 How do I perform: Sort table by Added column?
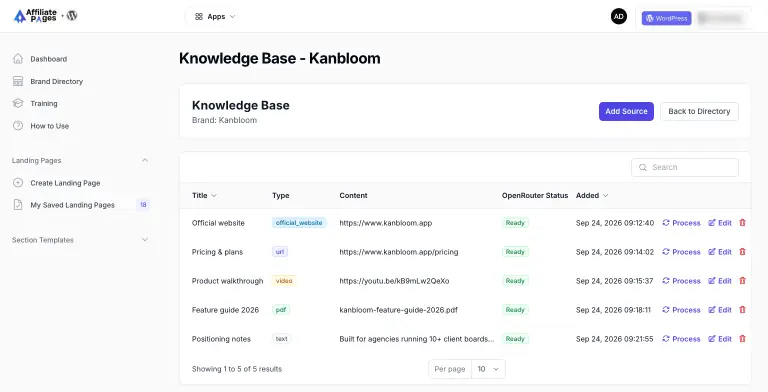coord(592,195)
